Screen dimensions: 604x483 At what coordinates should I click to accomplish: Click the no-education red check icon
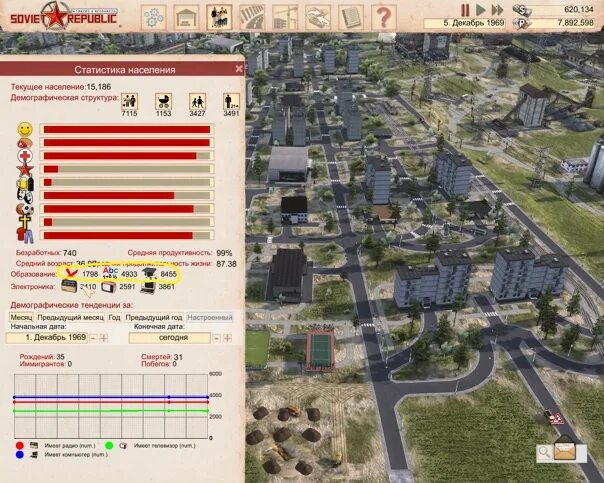pos(72,273)
